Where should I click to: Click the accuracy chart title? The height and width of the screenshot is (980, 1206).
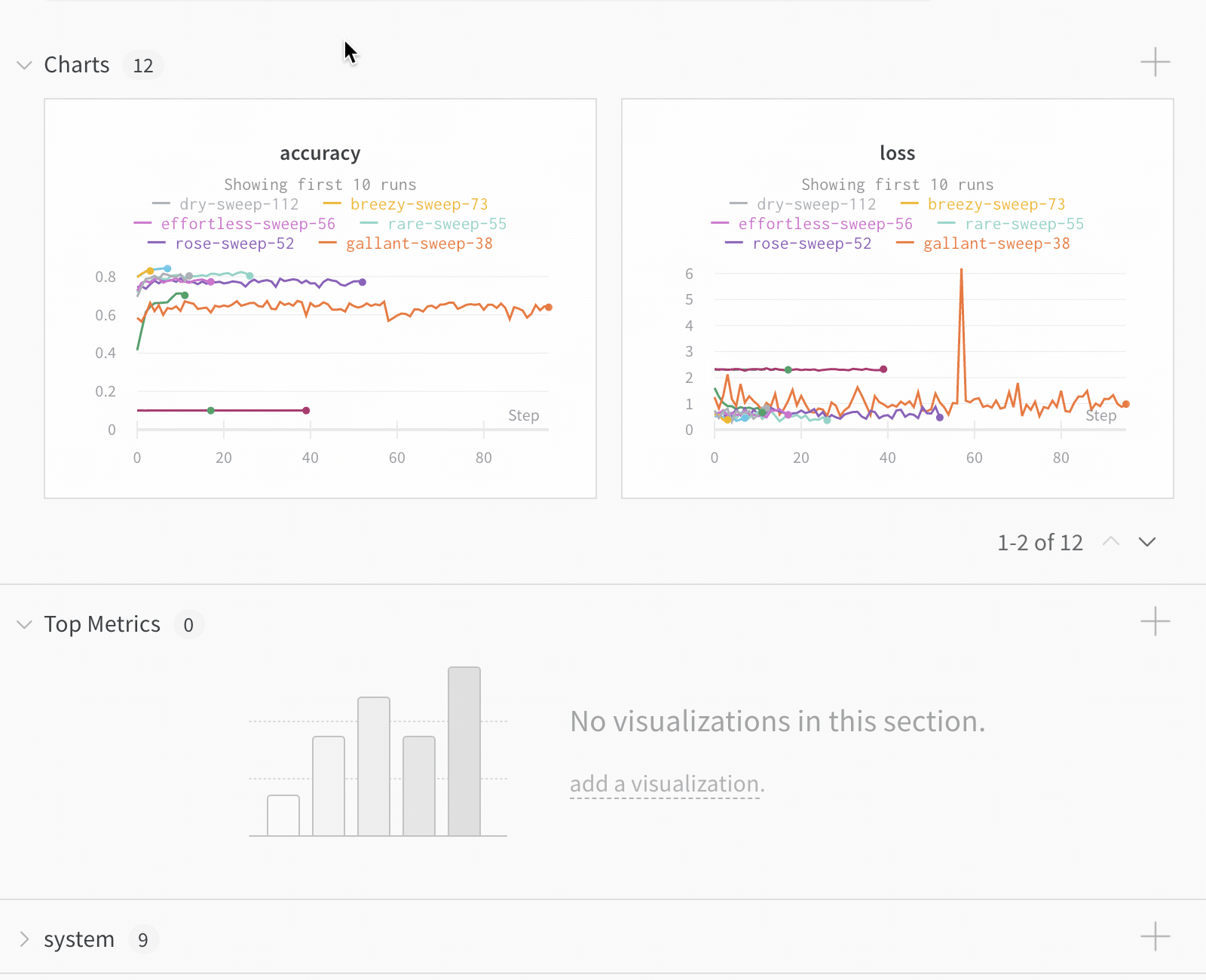click(x=320, y=154)
